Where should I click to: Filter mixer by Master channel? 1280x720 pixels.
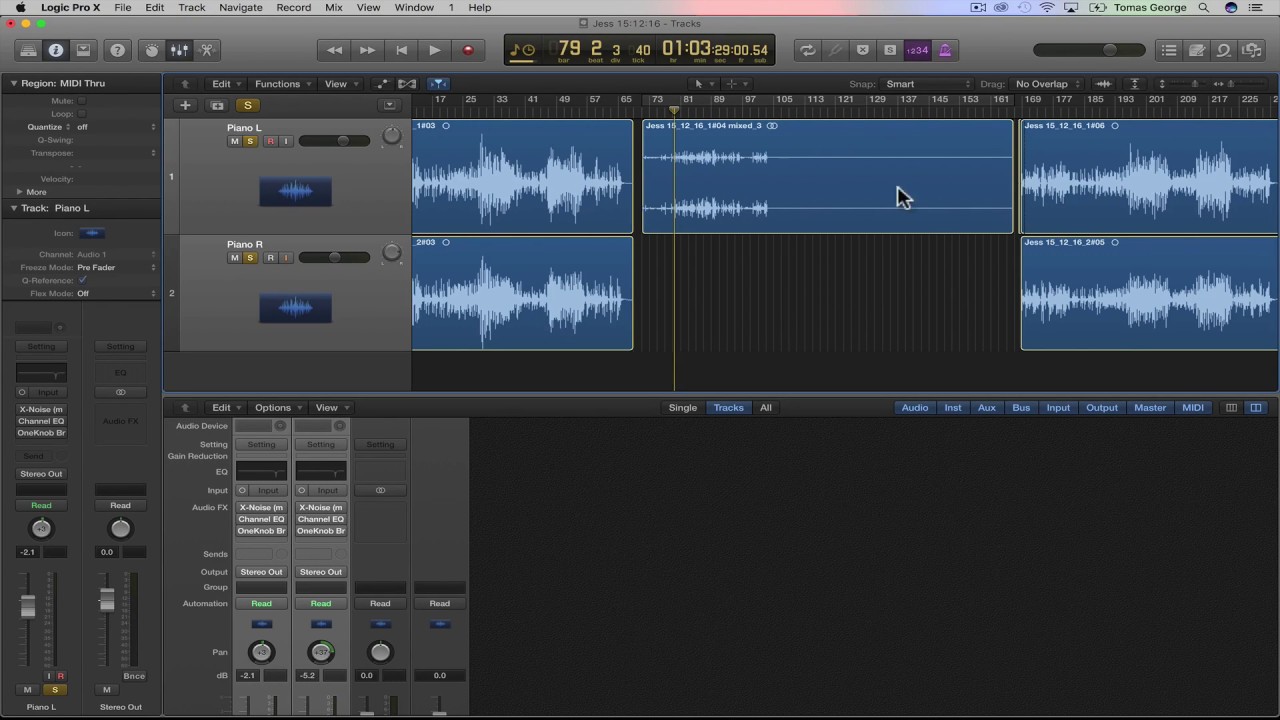coord(1150,408)
